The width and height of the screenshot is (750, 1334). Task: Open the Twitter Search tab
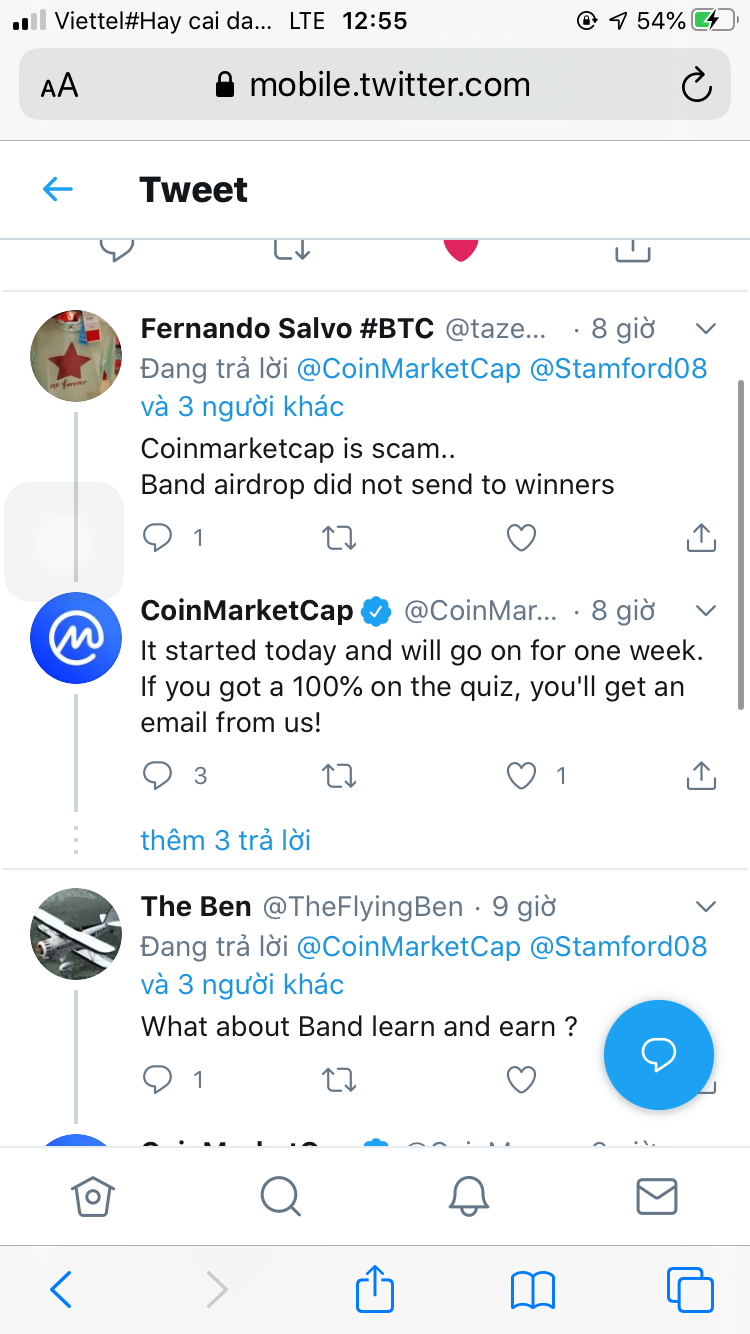(280, 1195)
